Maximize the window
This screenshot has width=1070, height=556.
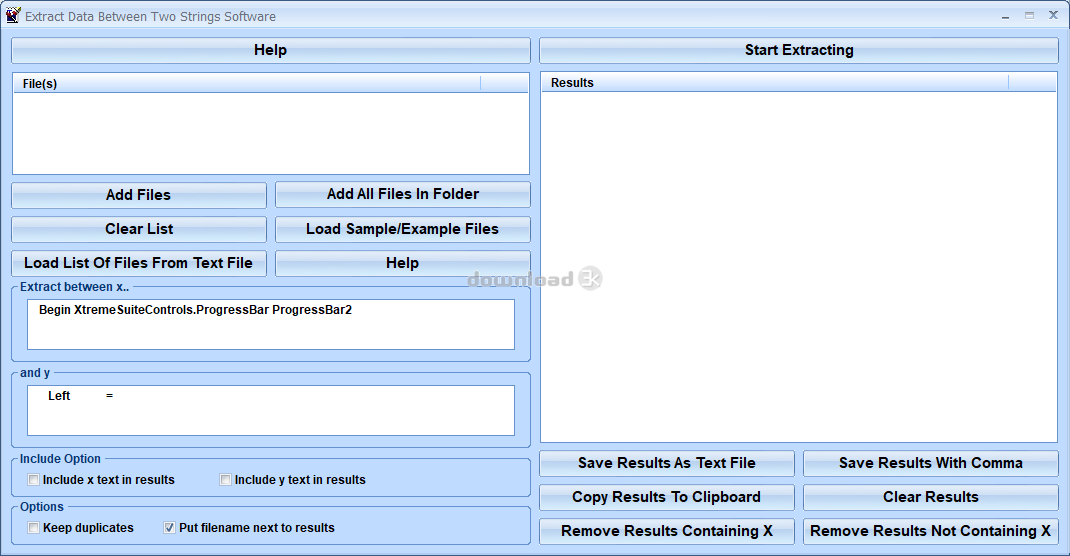pyautogui.click(x=1029, y=16)
